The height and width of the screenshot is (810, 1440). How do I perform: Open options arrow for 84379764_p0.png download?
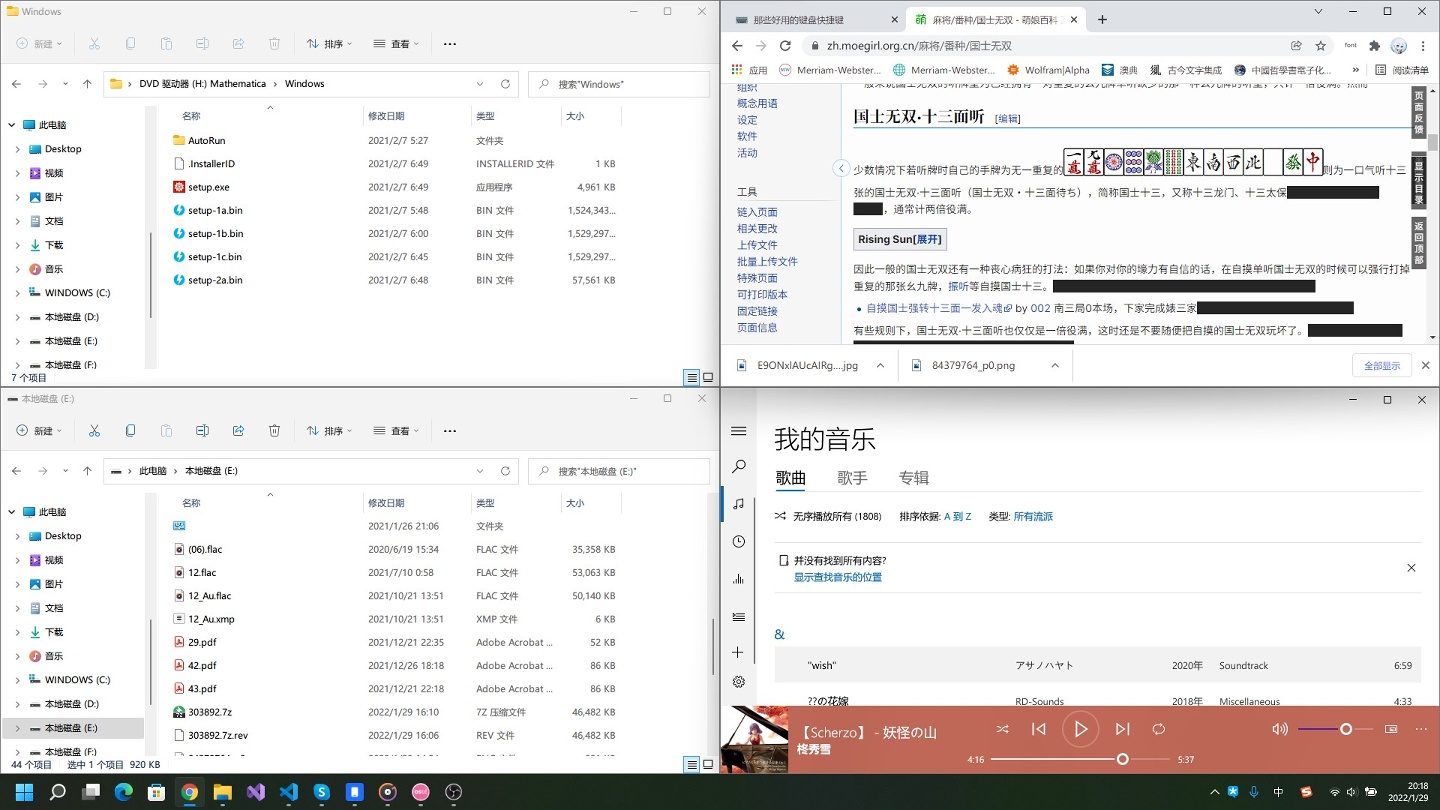pos(1055,366)
